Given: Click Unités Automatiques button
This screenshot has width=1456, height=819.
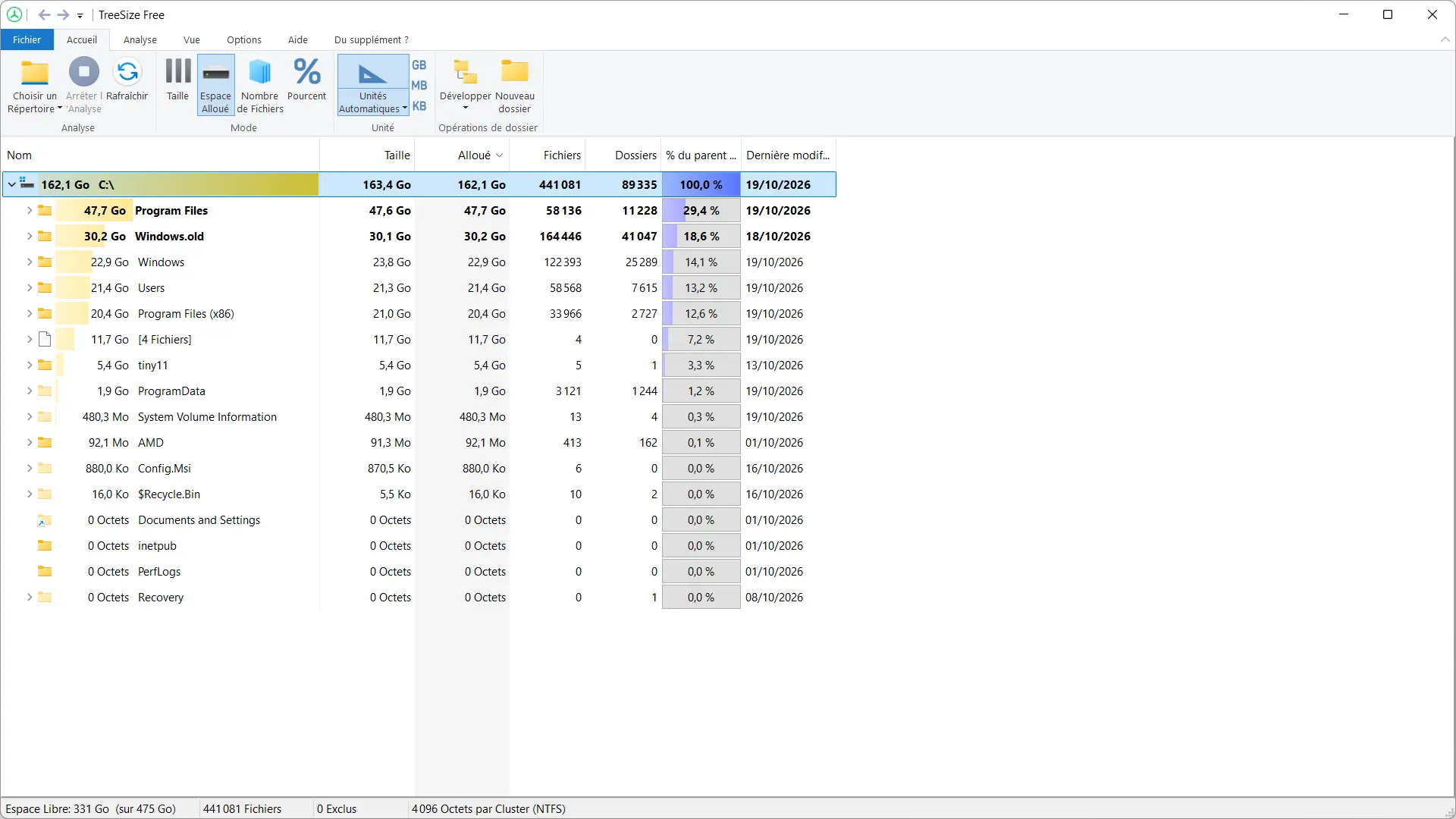Looking at the screenshot, I should click(373, 85).
